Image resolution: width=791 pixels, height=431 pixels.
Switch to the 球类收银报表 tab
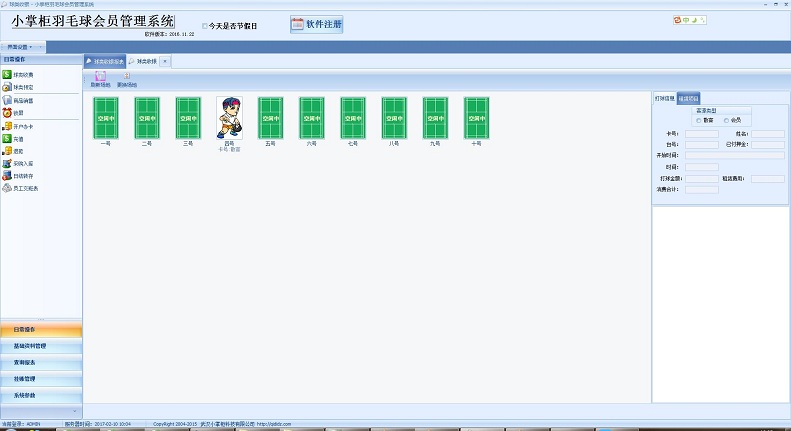pos(105,61)
